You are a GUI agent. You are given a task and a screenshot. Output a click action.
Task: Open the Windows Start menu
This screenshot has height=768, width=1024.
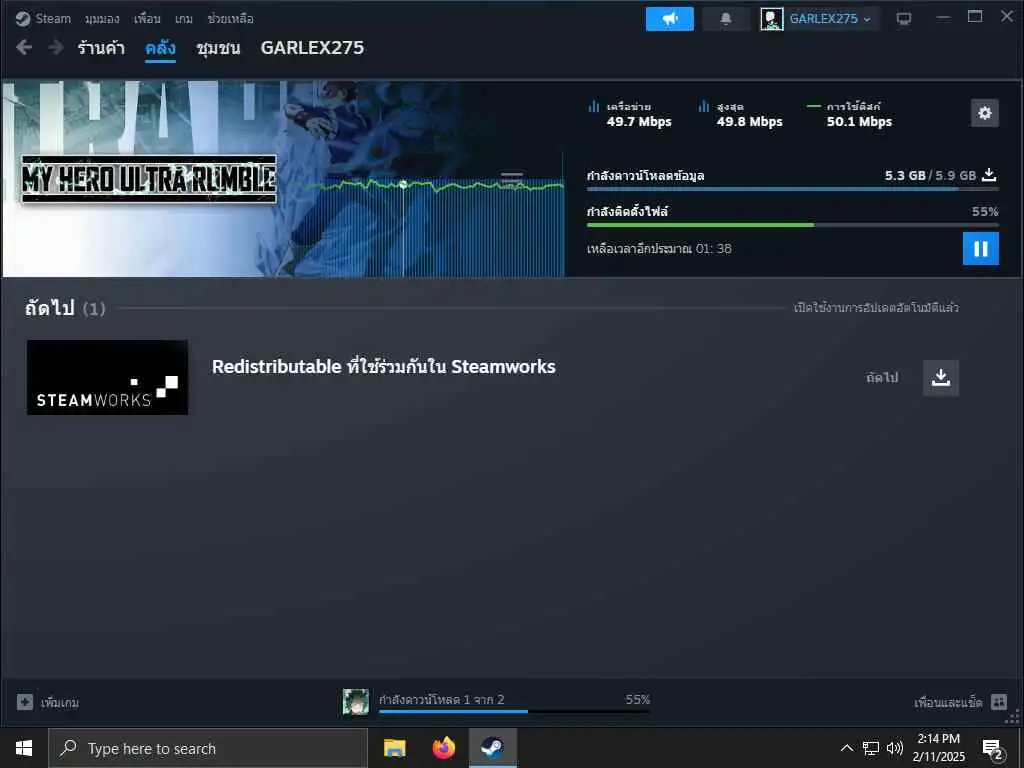(x=24, y=748)
